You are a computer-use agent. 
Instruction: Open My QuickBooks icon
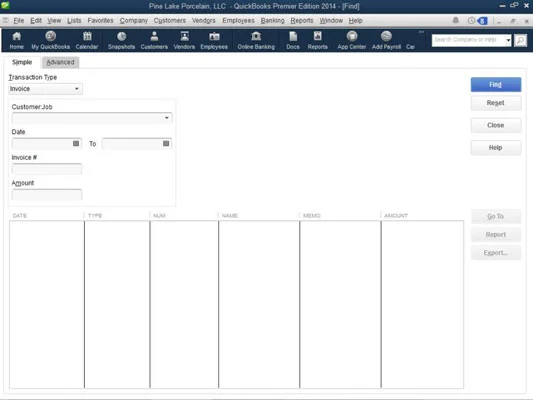point(51,40)
